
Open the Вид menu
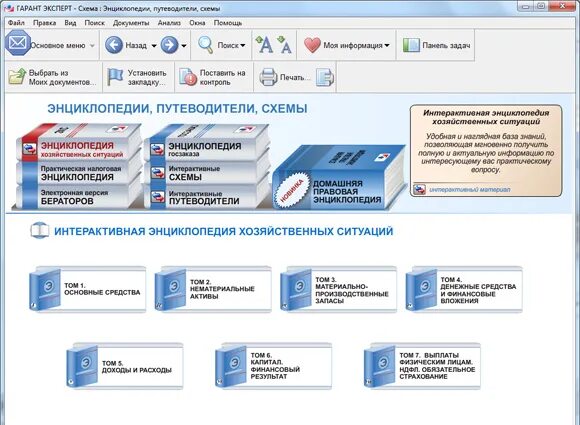coord(70,23)
